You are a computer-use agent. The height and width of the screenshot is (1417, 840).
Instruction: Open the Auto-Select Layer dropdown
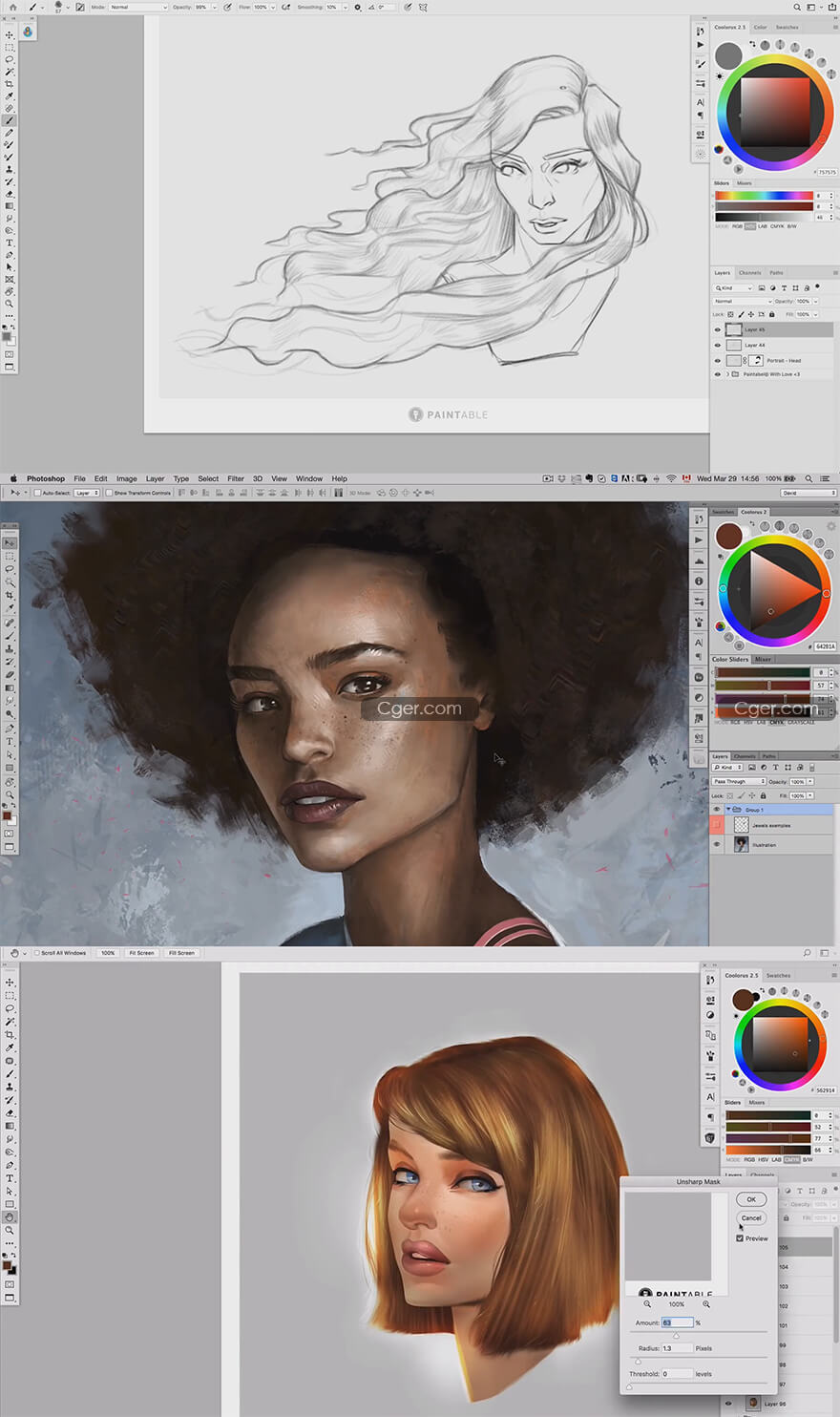[87, 493]
